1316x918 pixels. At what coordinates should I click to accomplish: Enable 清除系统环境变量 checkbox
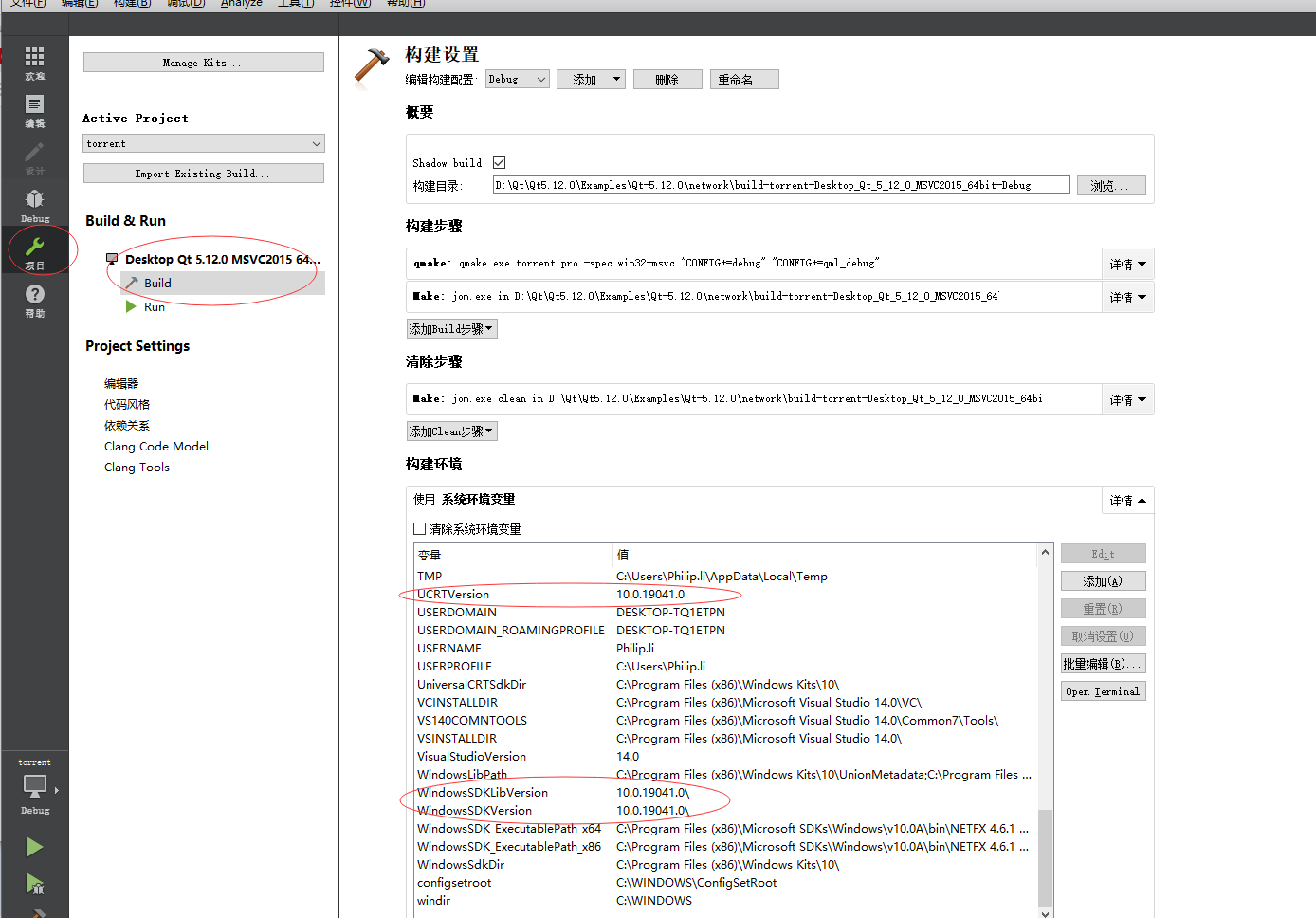pos(420,529)
